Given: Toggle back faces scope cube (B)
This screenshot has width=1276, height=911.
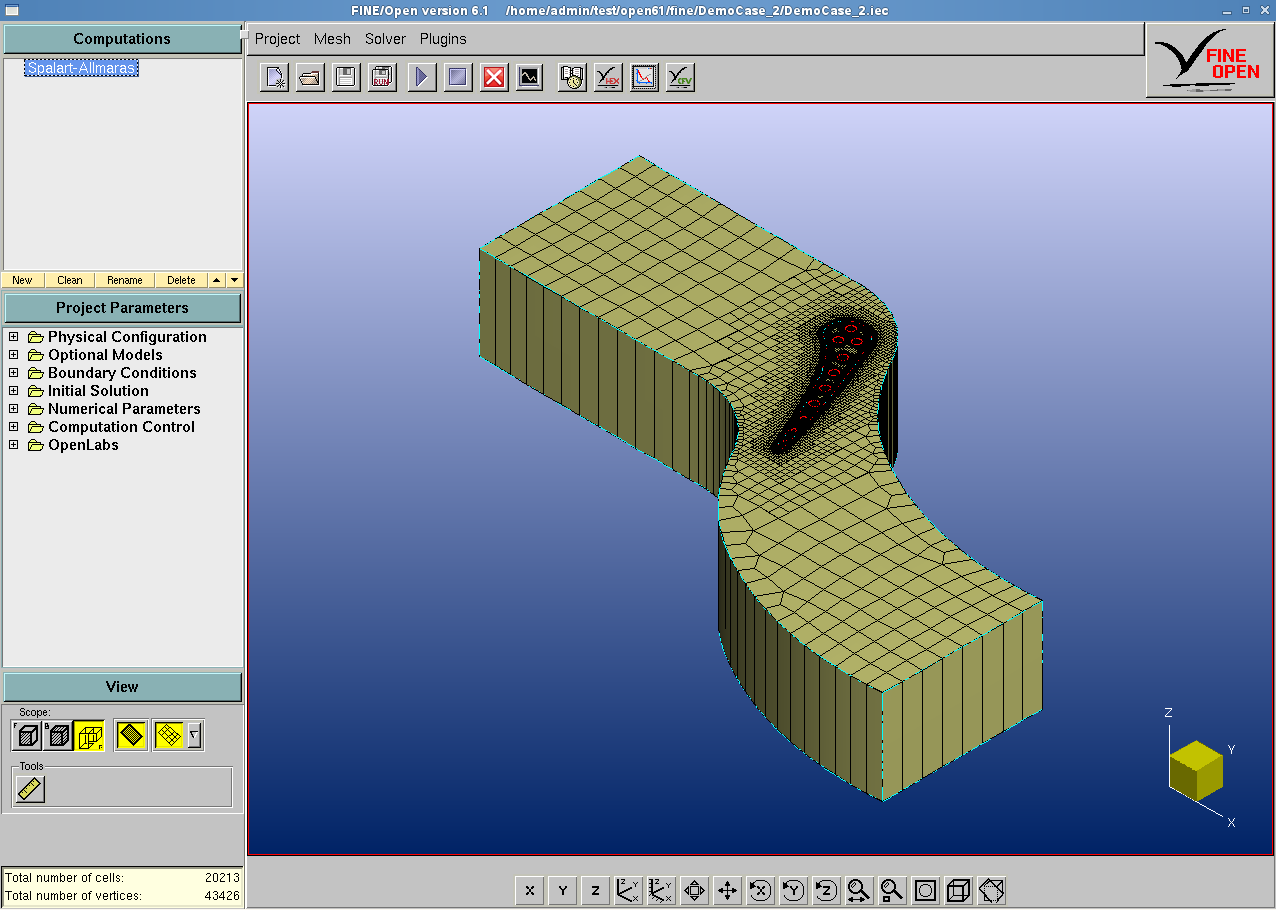Looking at the screenshot, I should 58,735.
